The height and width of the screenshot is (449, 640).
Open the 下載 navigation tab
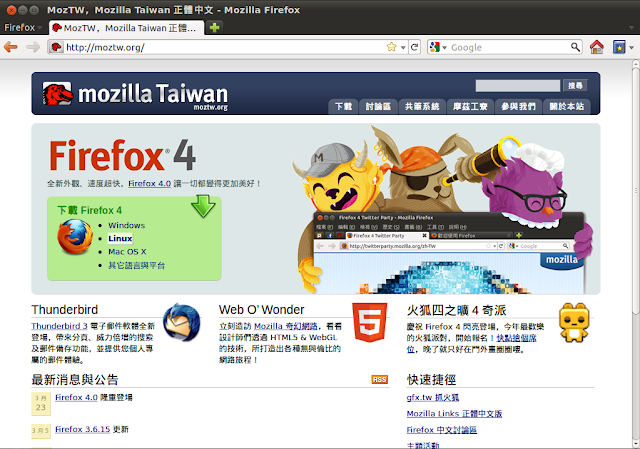[343, 106]
